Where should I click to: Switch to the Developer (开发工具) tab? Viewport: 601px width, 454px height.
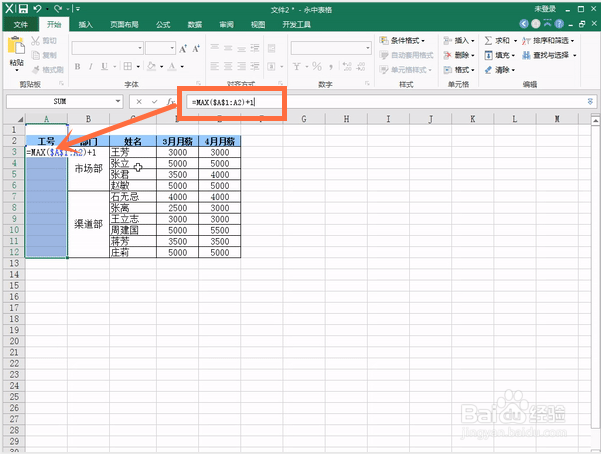[296, 25]
